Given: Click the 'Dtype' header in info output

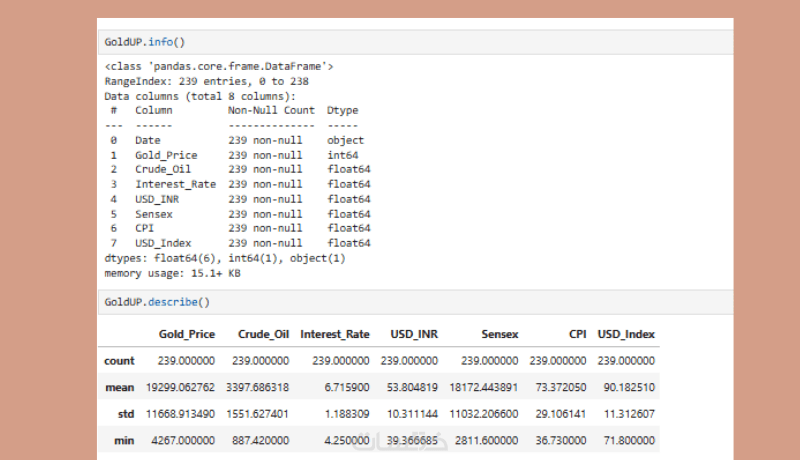Looking at the screenshot, I should pos(342,110).
